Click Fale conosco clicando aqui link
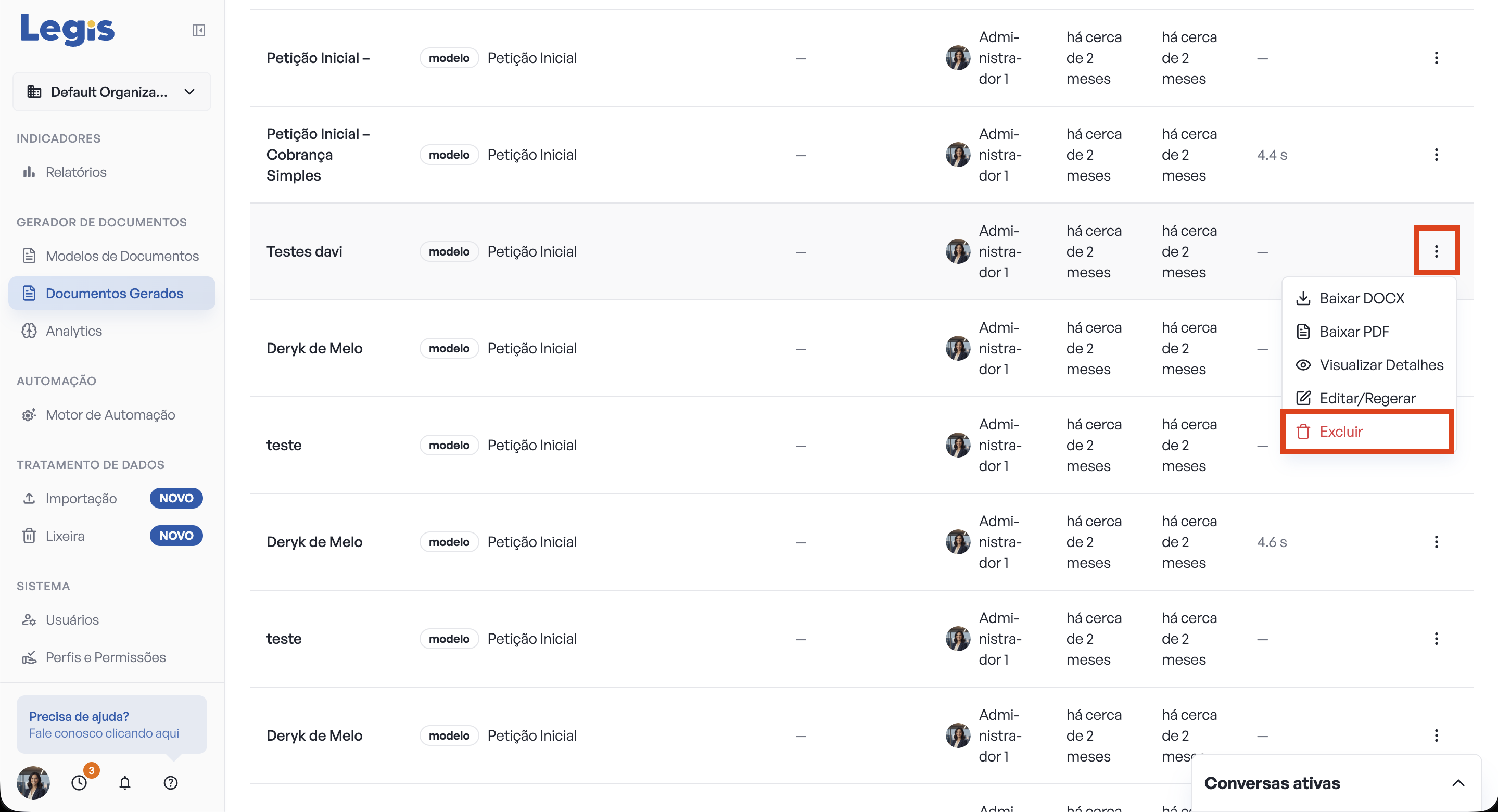This screenshot has height=812, width=1498. (104, 733)
